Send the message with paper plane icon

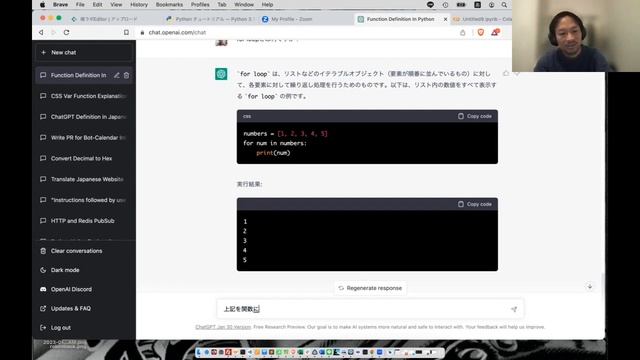coord(514,309)
